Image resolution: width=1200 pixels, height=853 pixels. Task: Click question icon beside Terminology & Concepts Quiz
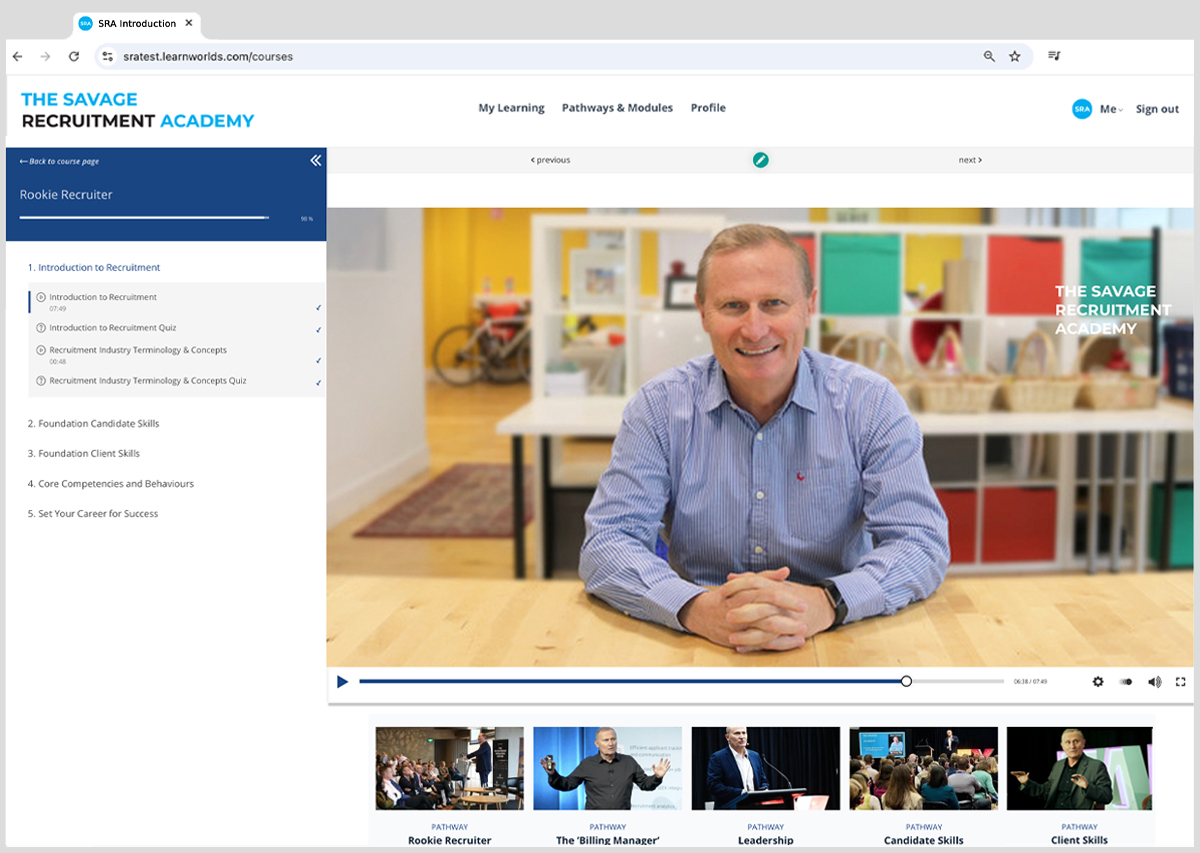(x=41, y=381)
